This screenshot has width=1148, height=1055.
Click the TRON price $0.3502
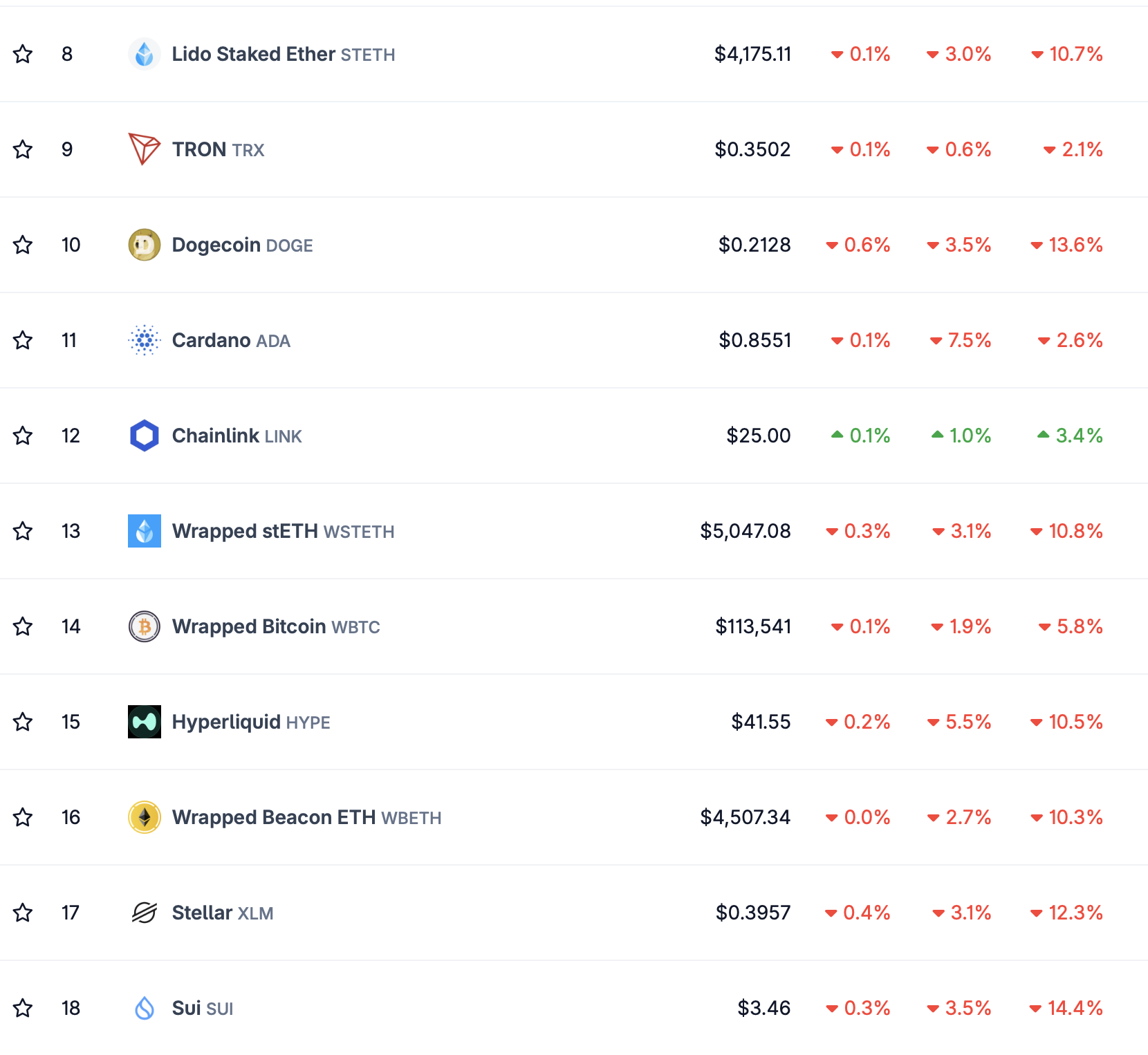[x=752, y=149]
